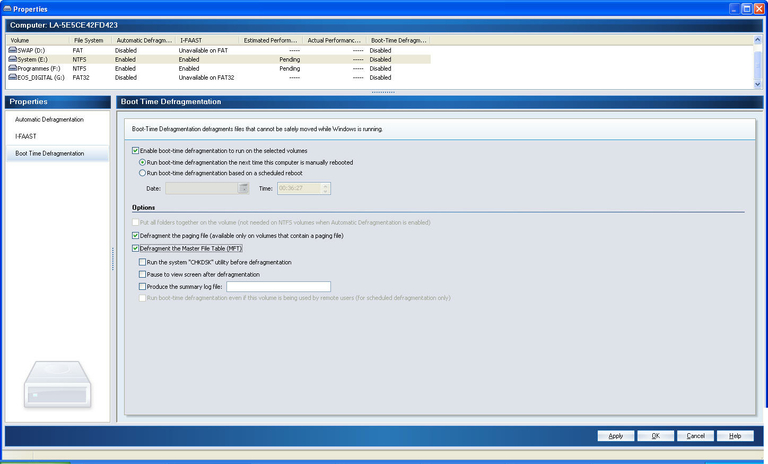Select the Programmes (F:) volume row

[x=218, y=68]
